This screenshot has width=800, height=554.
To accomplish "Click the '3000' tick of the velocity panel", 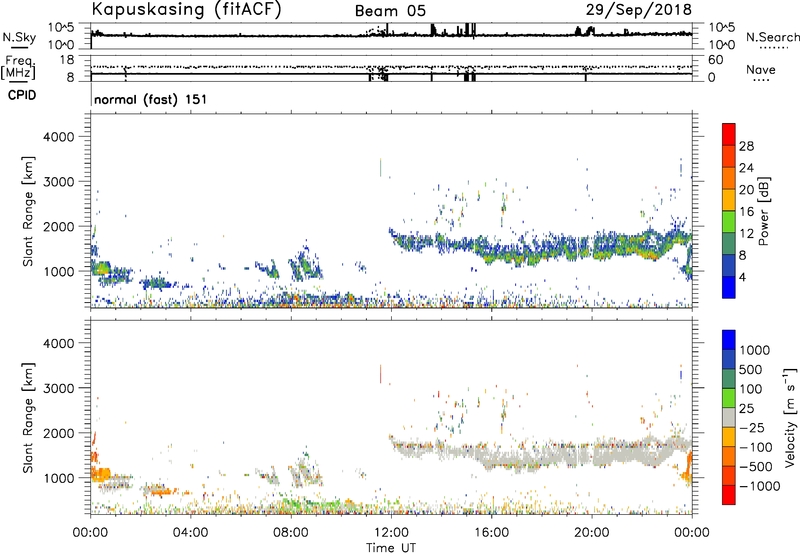I will 59,388.
